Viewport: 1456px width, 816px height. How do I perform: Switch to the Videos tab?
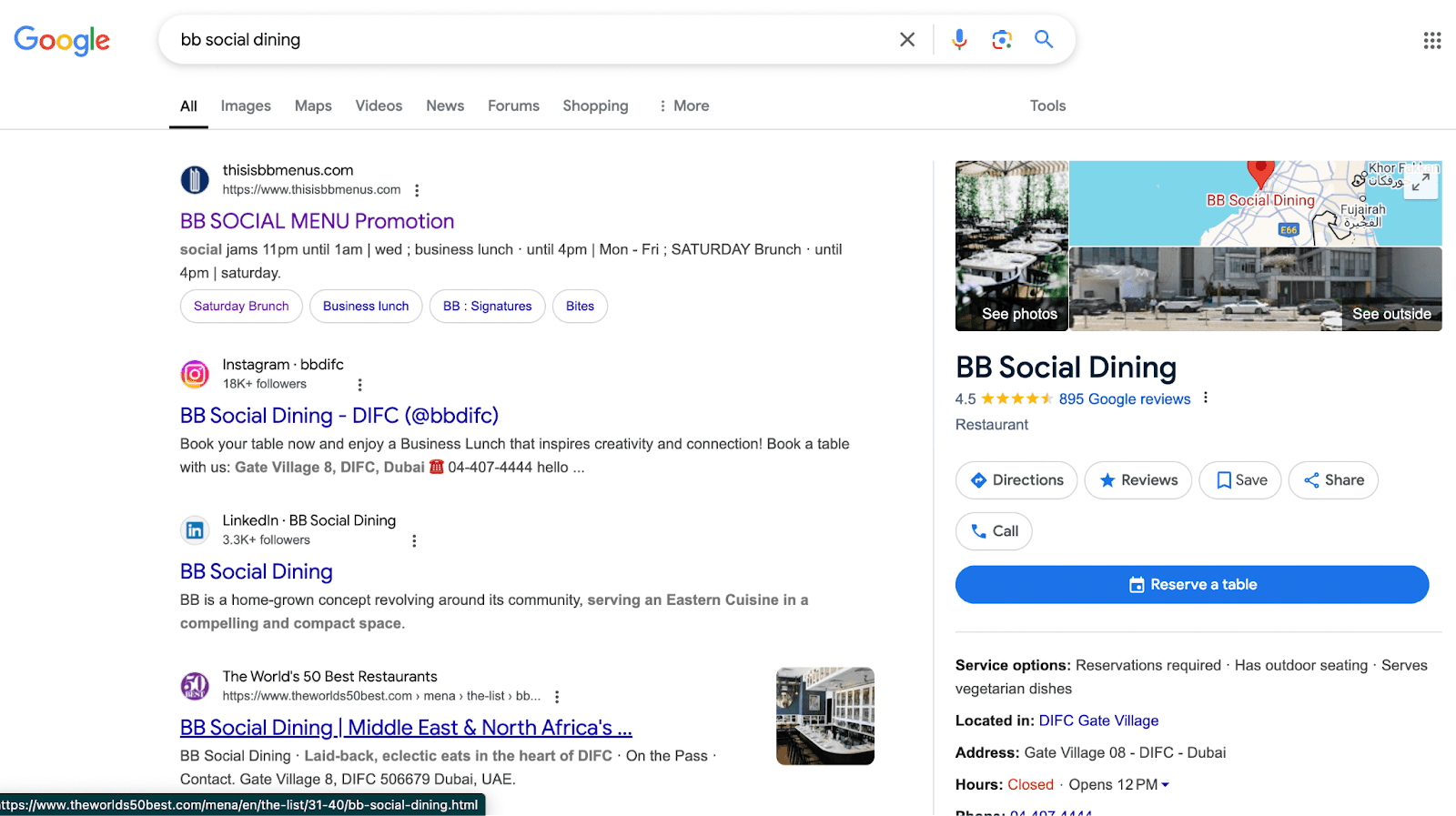(x=379, y=106)
